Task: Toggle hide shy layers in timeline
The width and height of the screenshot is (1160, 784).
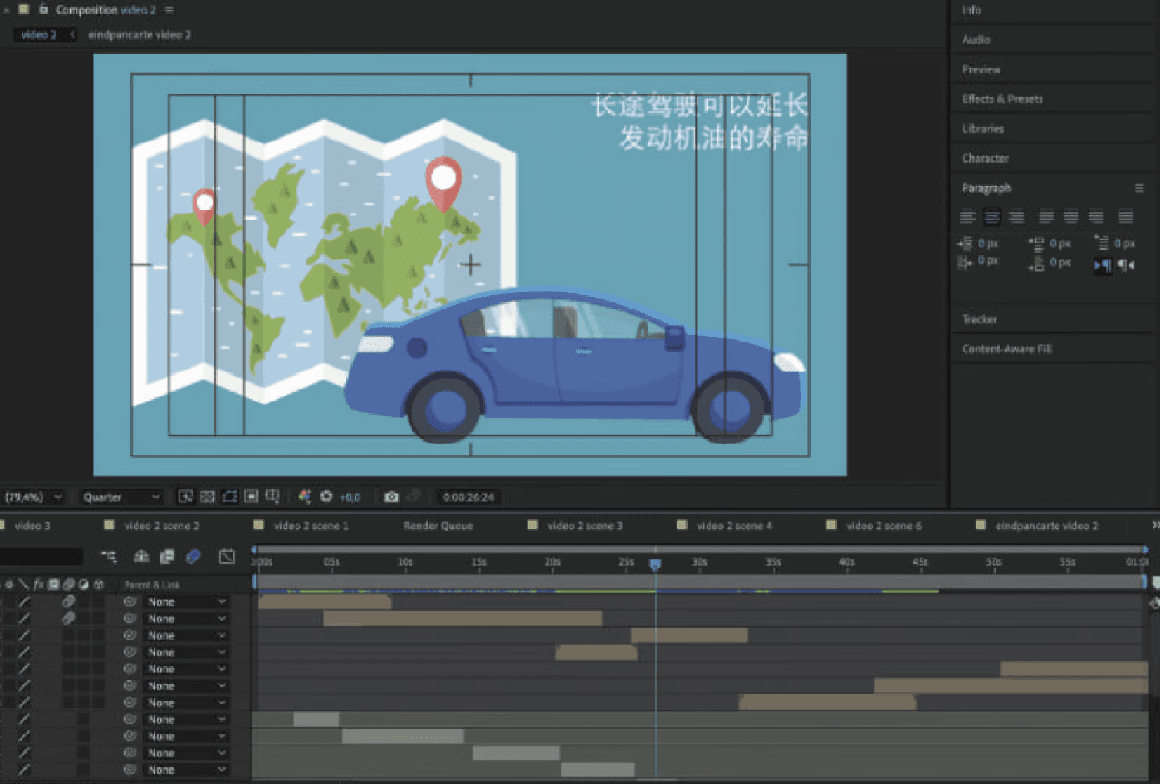Action: pos(141,556)
